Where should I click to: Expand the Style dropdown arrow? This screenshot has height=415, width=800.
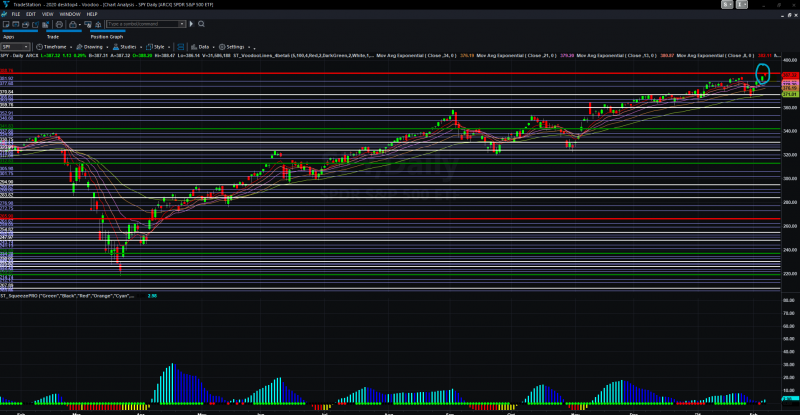click(169, 47)
